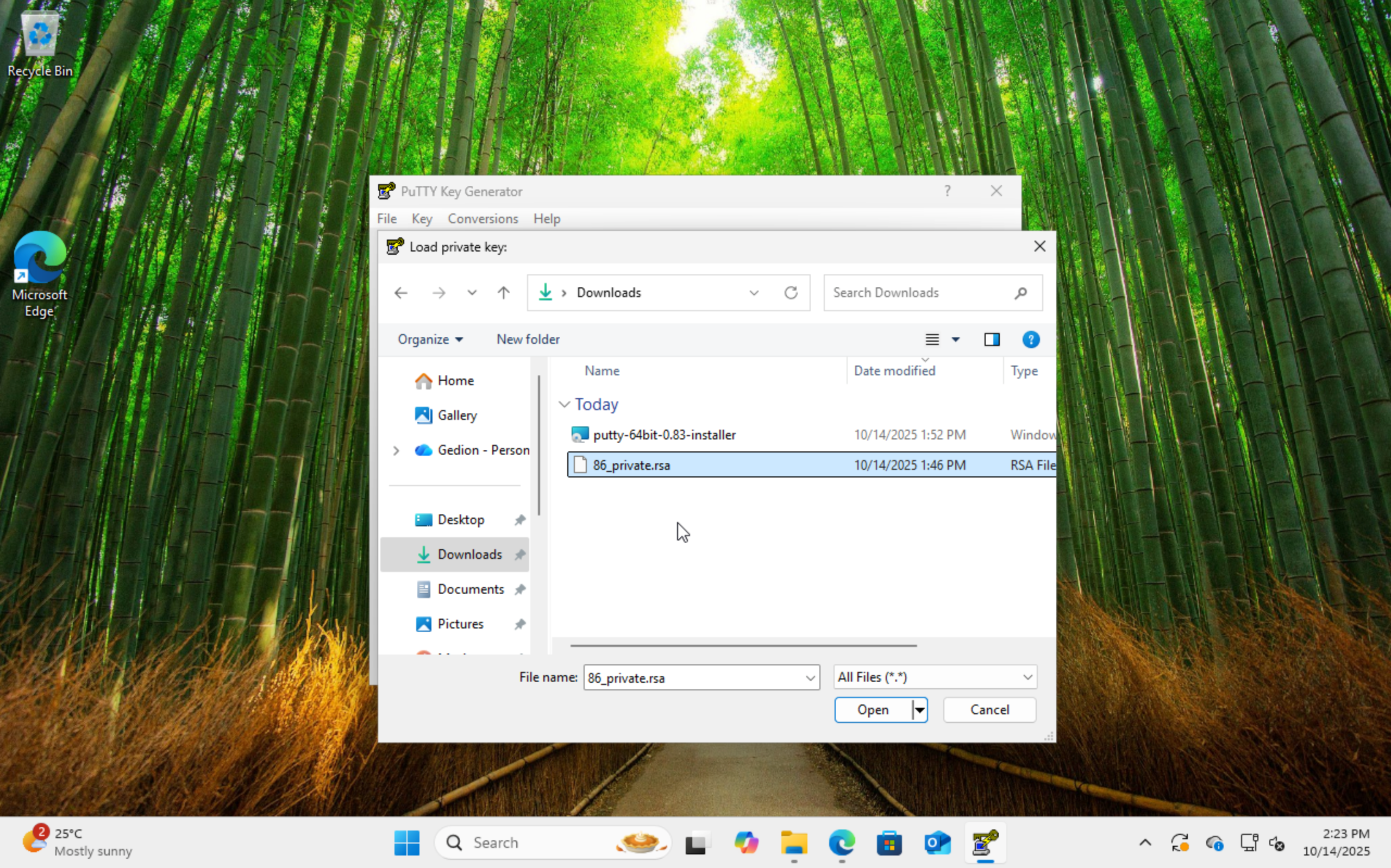1391x868 pixels.
Task: Expand the file type filter dropdown
Action: [1027, 677]
